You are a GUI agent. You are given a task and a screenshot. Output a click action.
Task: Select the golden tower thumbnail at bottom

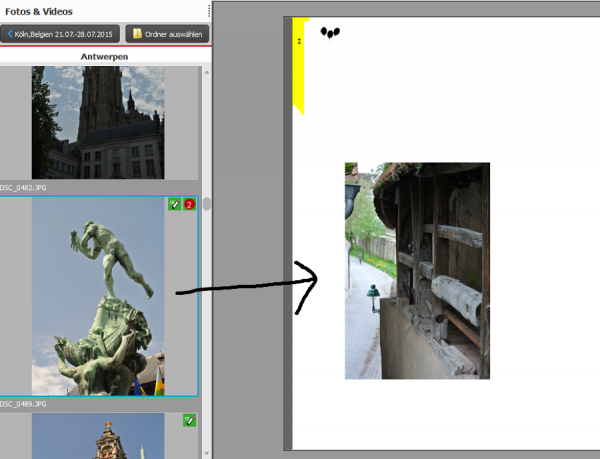pyautogui.click(x=98, y=436)
